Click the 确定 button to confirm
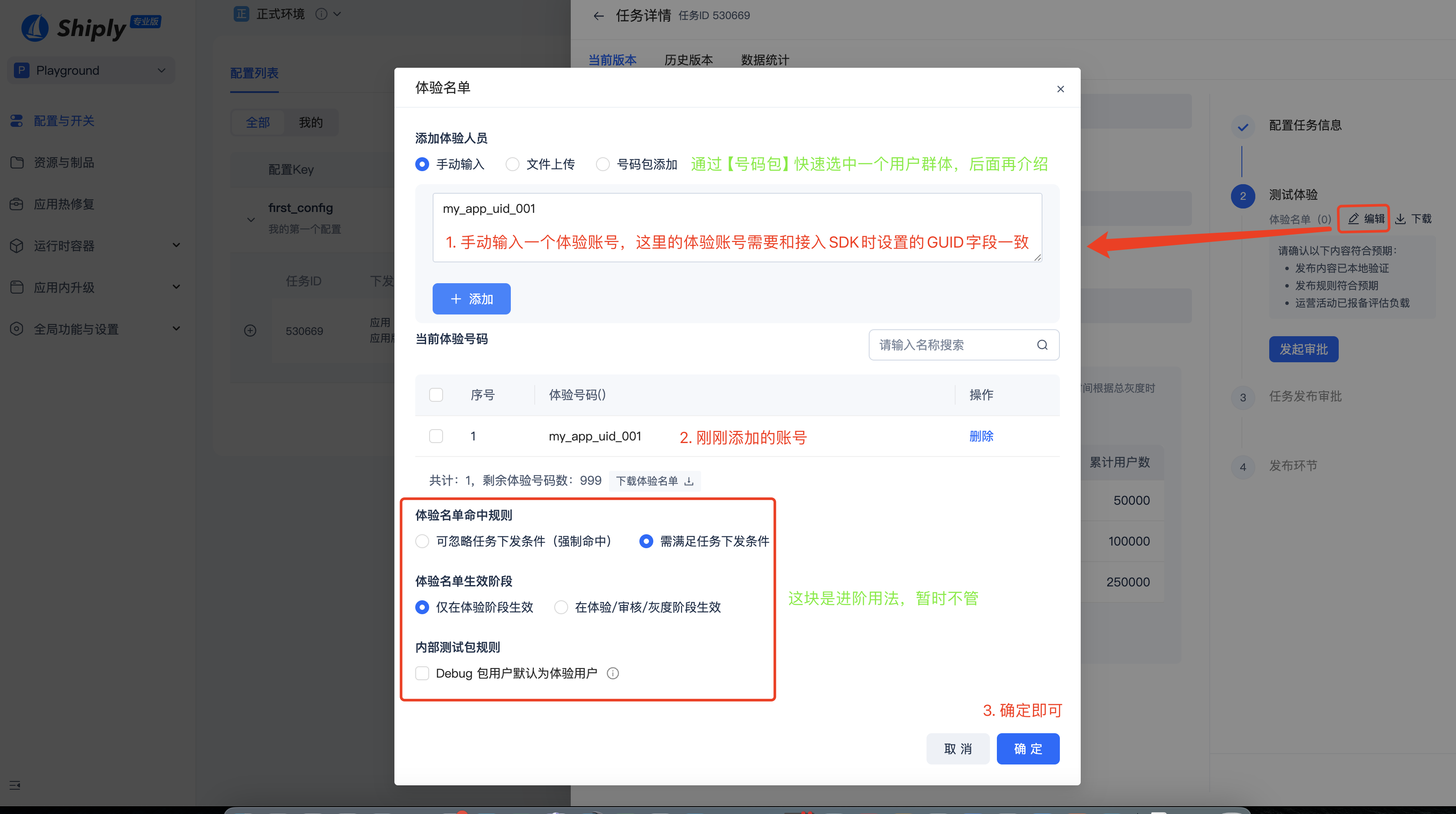This screenshot has width=1456, height=814. pos(1028,748)
